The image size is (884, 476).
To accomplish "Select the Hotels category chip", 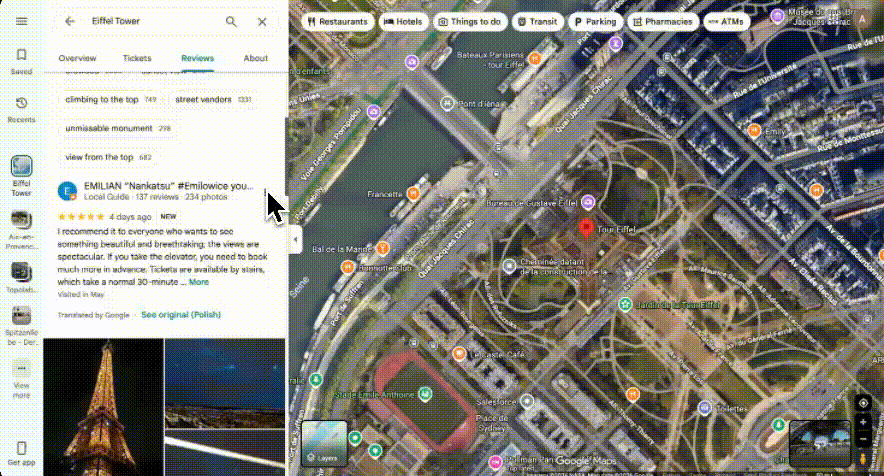I will coord(403,21).
